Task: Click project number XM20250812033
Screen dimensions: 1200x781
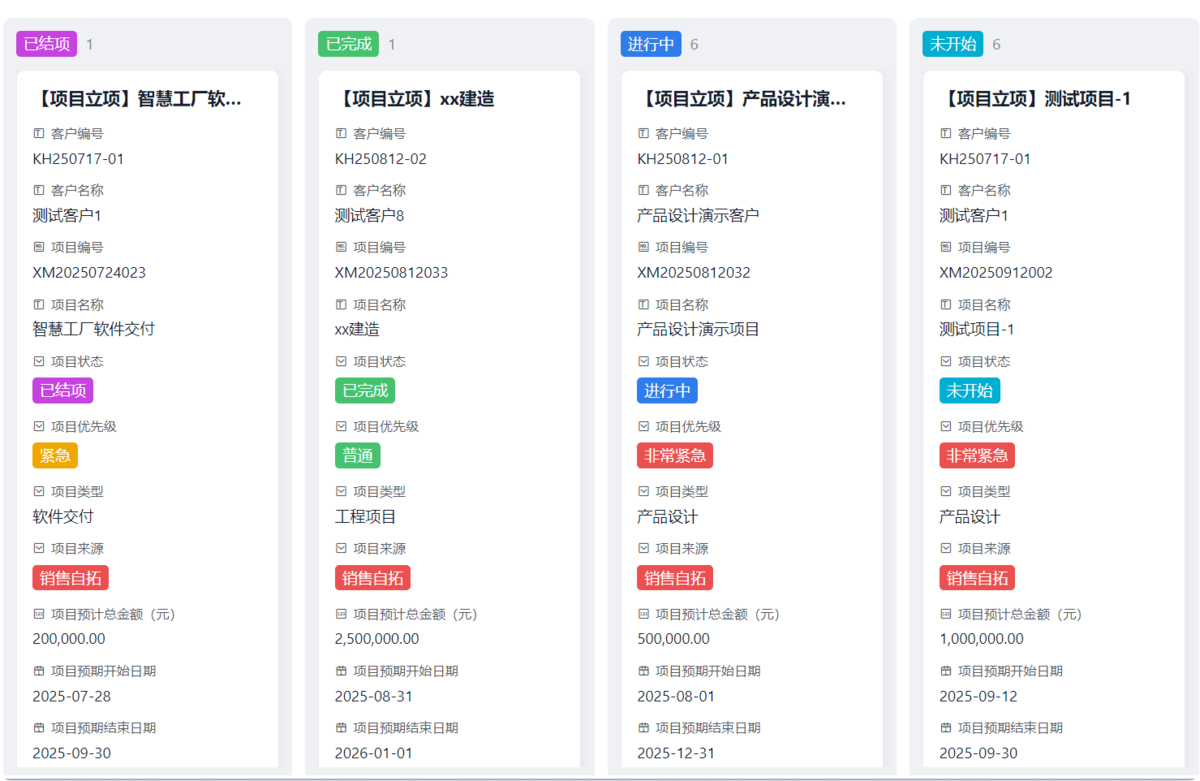Action: (x=392, y=272)
